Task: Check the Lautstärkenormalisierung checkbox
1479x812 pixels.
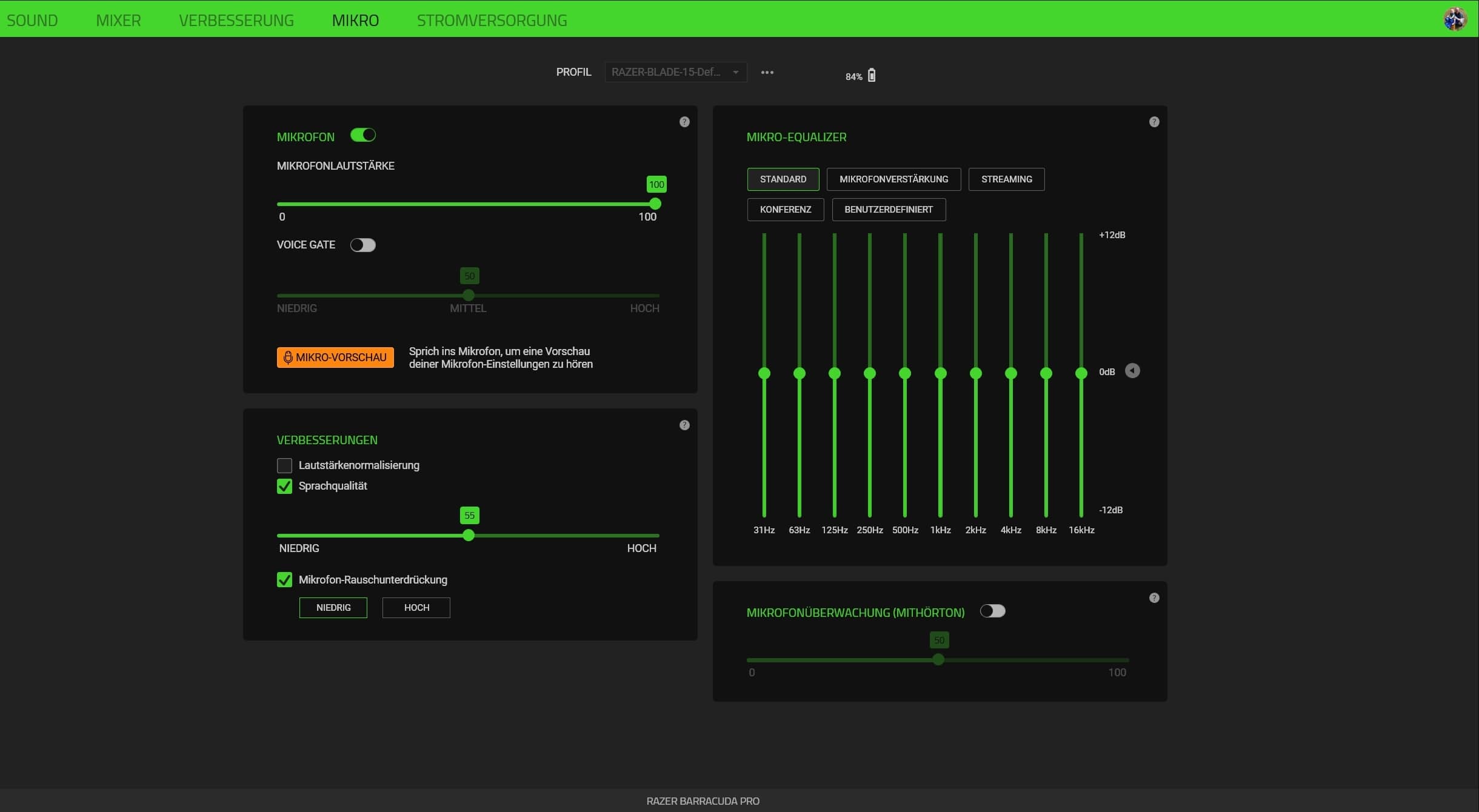Action: (x=284, y=465)
